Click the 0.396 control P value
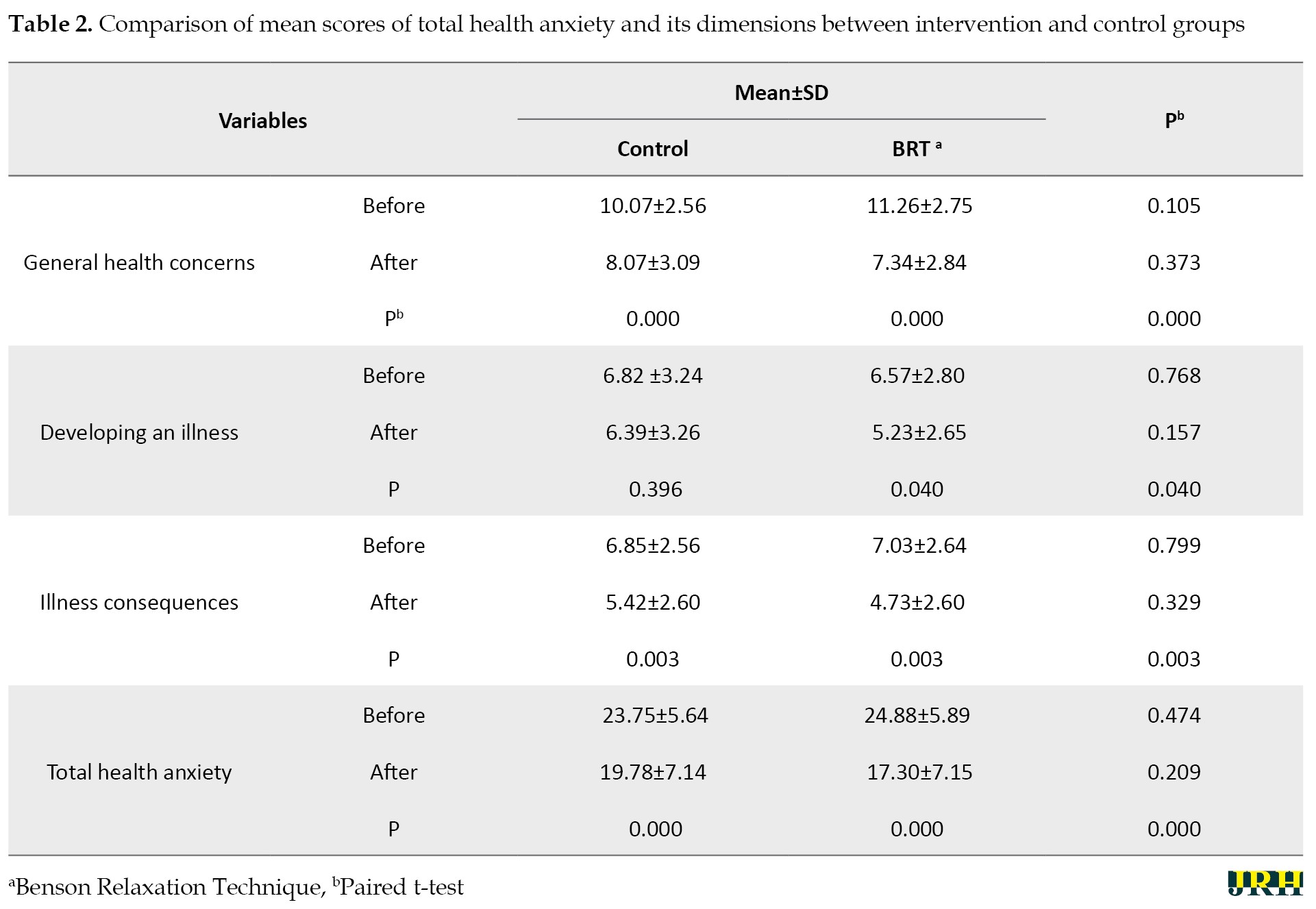 pyautogui.click(x=656, y=489)
